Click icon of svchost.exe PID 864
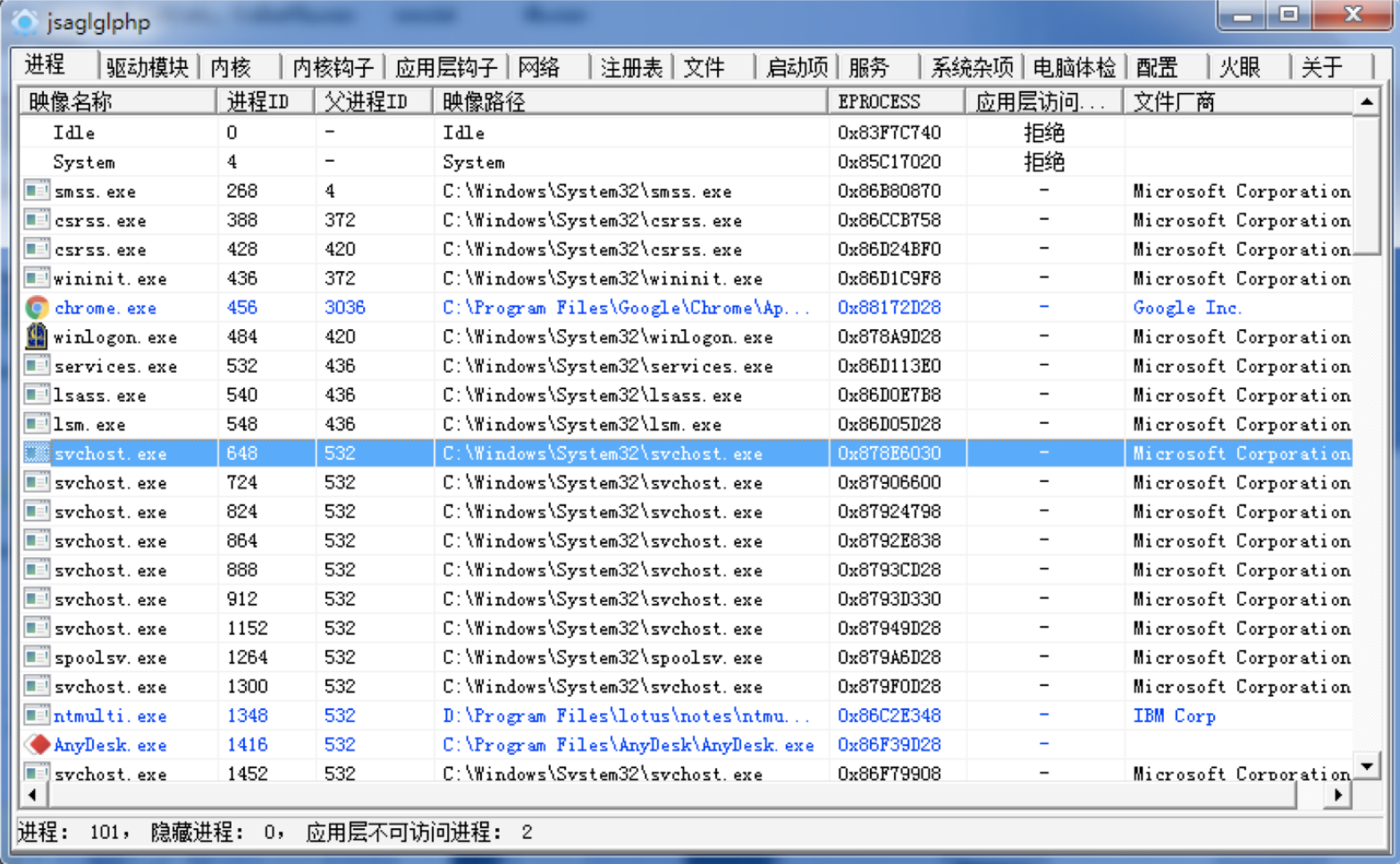Viewport: 1400px width, 864px height. pos(37,540)
